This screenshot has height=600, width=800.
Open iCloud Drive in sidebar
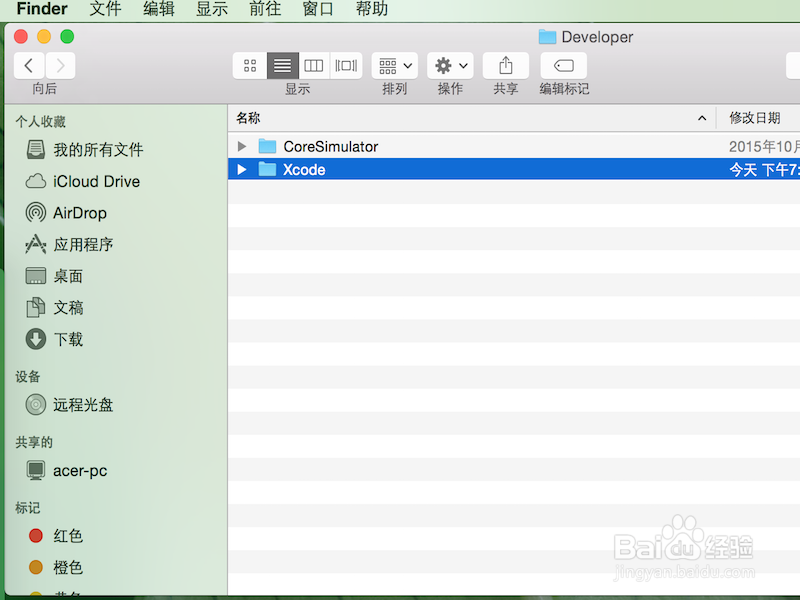[x=83, y=181]
